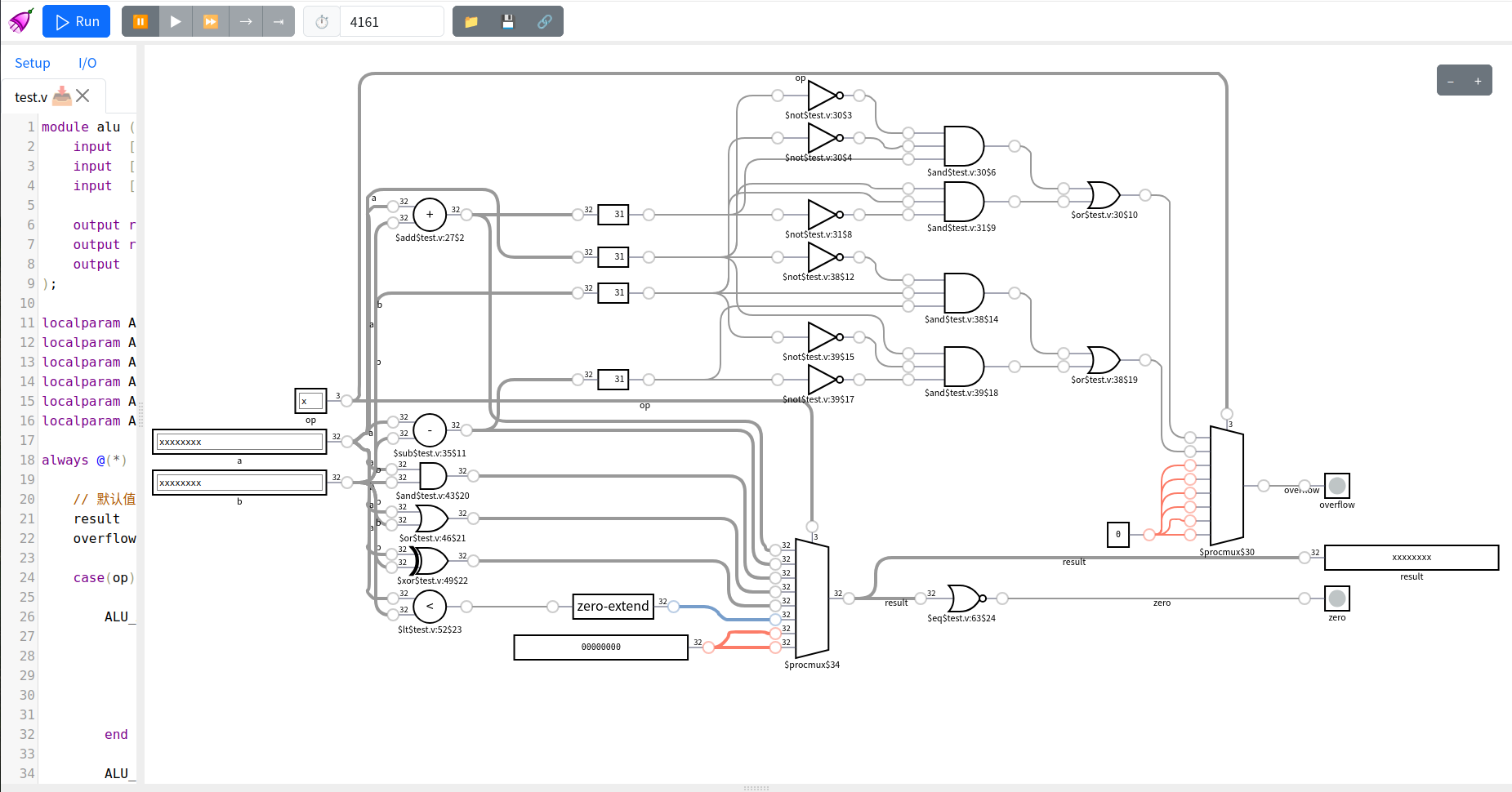Screen dimensions: 1512x792
Task: Click line number 17 in the gutter
Action: click(27, 441)
